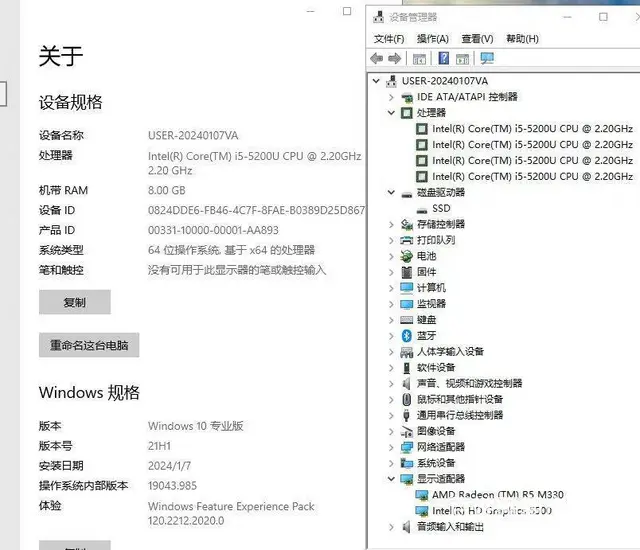Screen dimensions: 640x550
Task: Select the 电池 battery icon
Action: (407, 256)
